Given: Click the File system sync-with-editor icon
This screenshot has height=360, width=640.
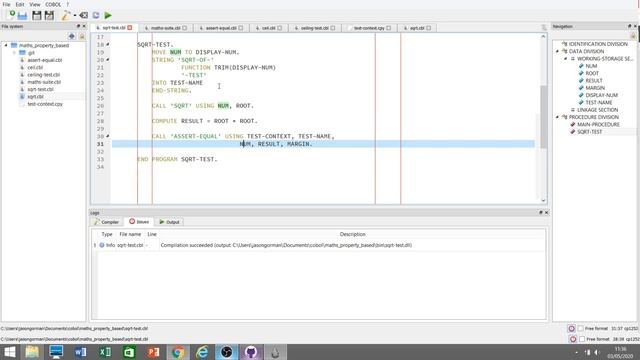Looking at the screenshot, I should [72, 36].
